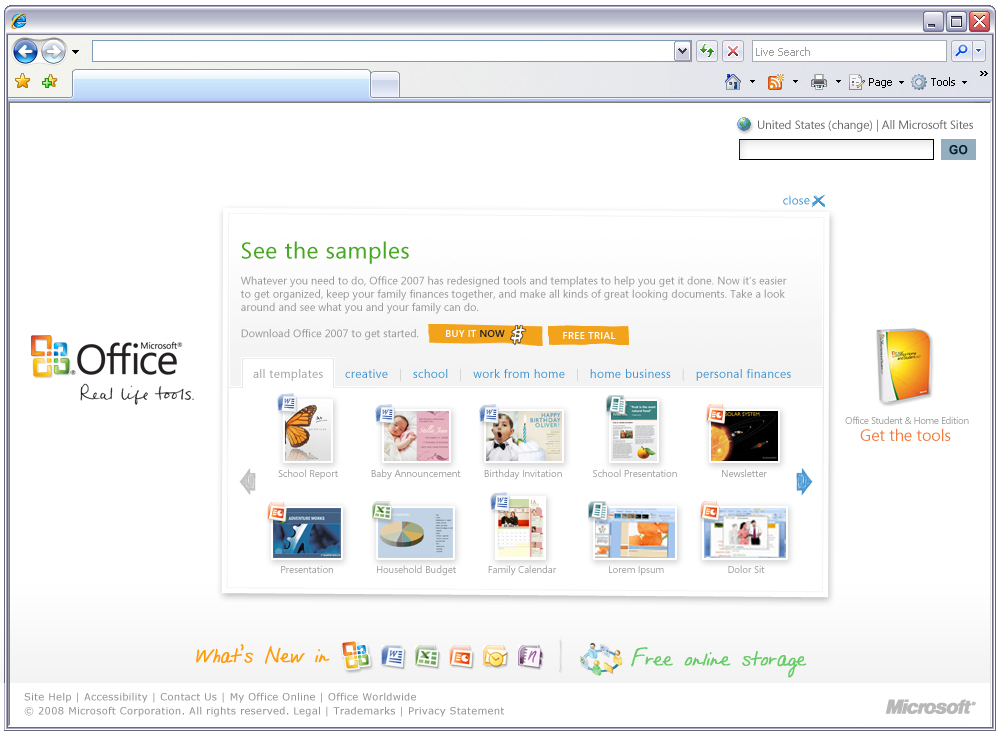Close the samples panel

(x=804, y=200)
